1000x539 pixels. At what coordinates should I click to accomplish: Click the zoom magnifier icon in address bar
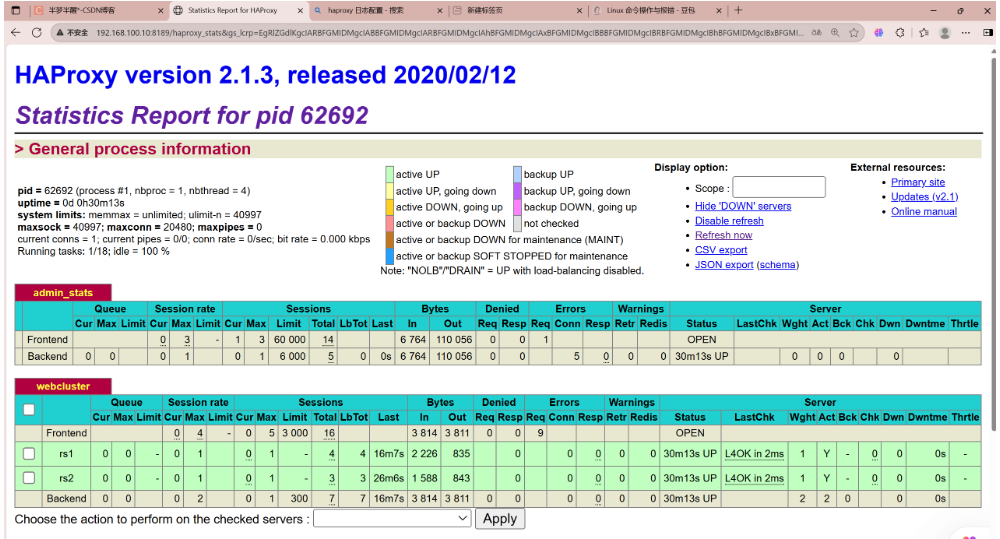coord(835,33)
